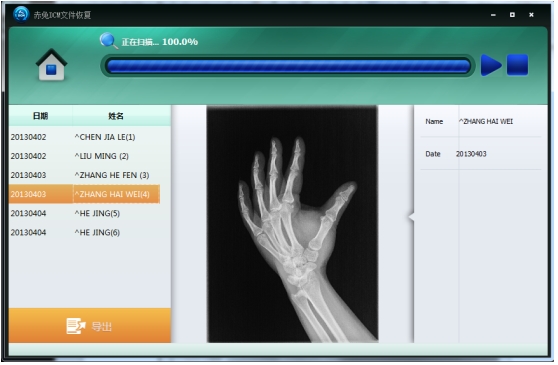Go to the home screen icon
The width and height of the screenshot is (558, 365).
point(51,64)
